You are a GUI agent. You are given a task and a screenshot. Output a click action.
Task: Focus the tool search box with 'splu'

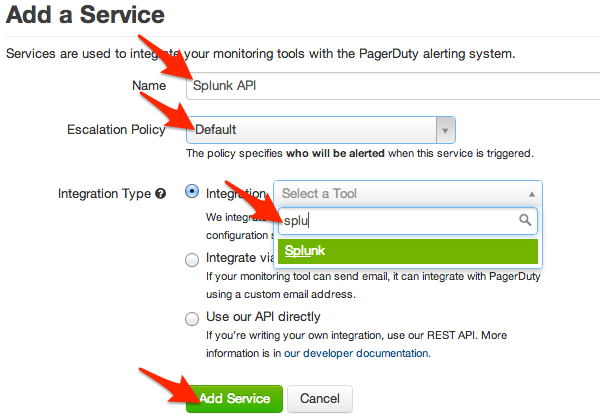click(x=398, y=221)
